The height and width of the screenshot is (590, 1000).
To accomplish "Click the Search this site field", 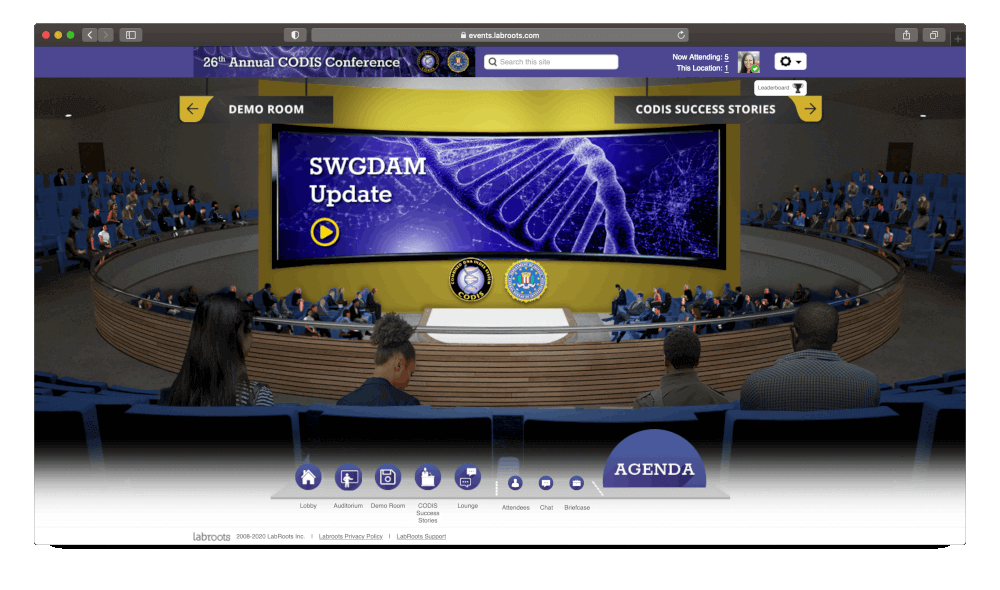I will (550, 61).
